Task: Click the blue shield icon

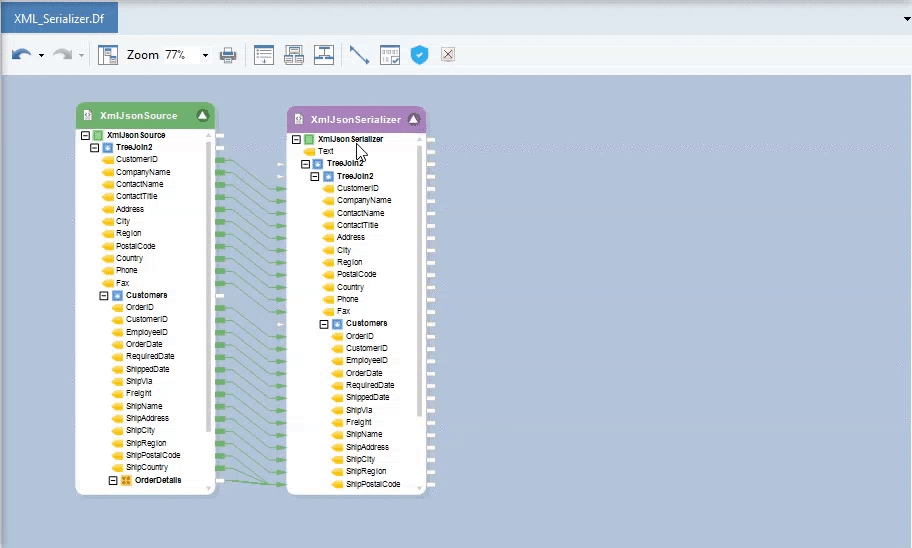Action: (420, 55)
